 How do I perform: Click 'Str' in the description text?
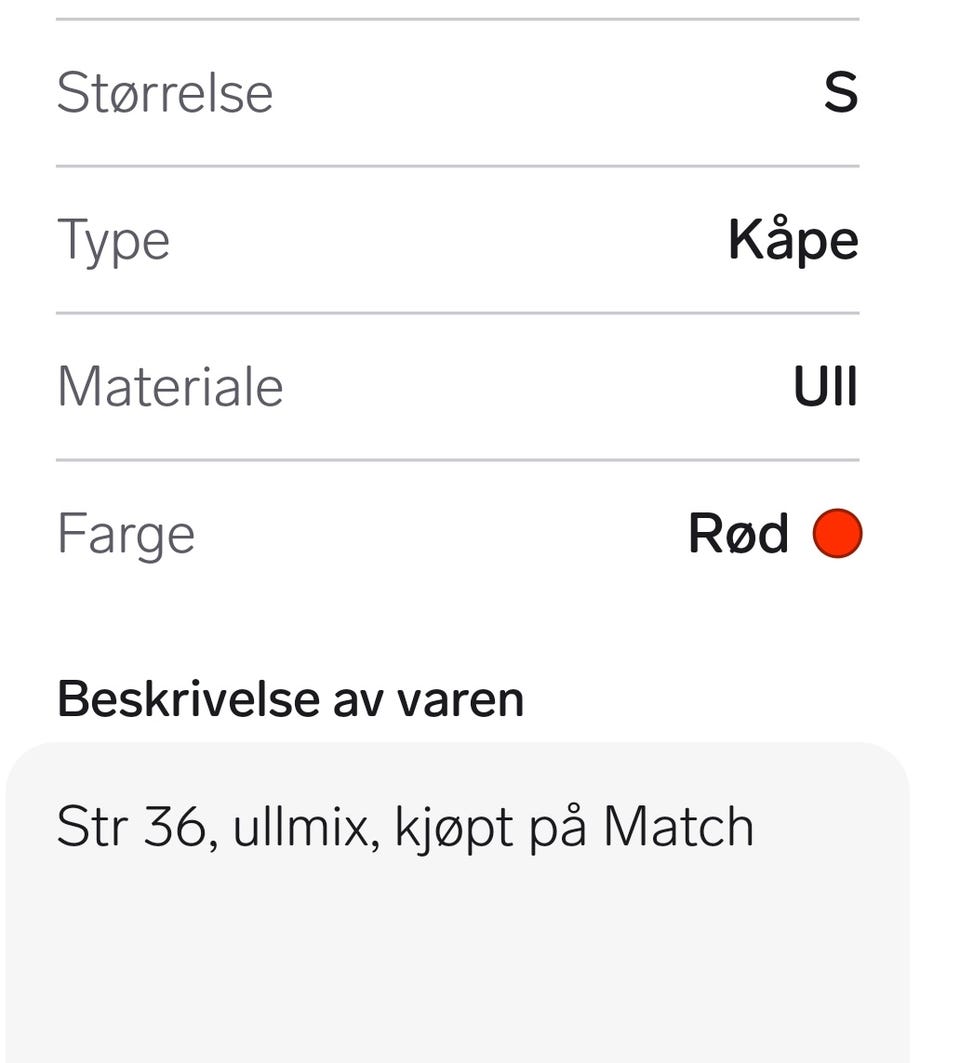click(92, 827)
